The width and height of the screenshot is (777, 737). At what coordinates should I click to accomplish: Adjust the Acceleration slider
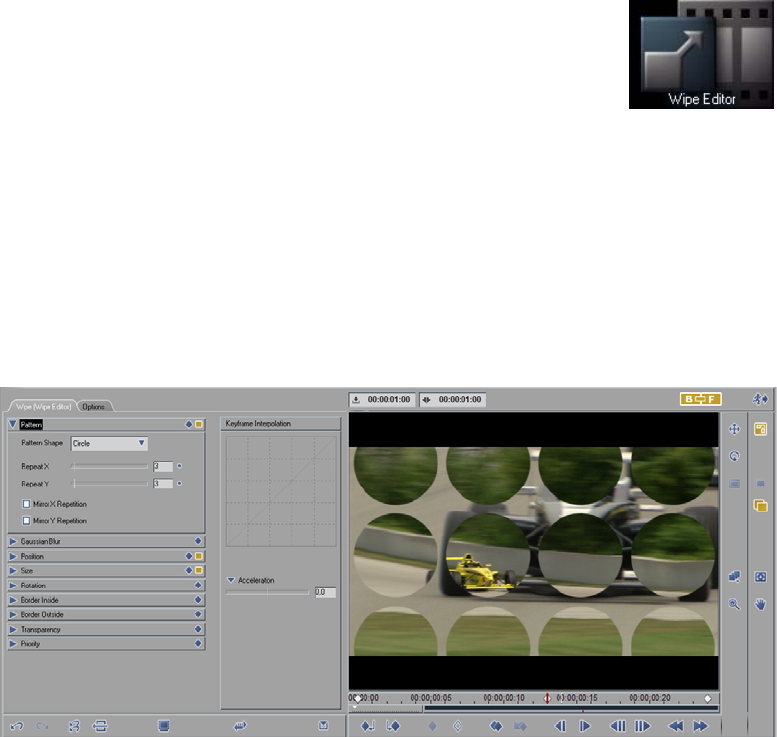point(267,592)
